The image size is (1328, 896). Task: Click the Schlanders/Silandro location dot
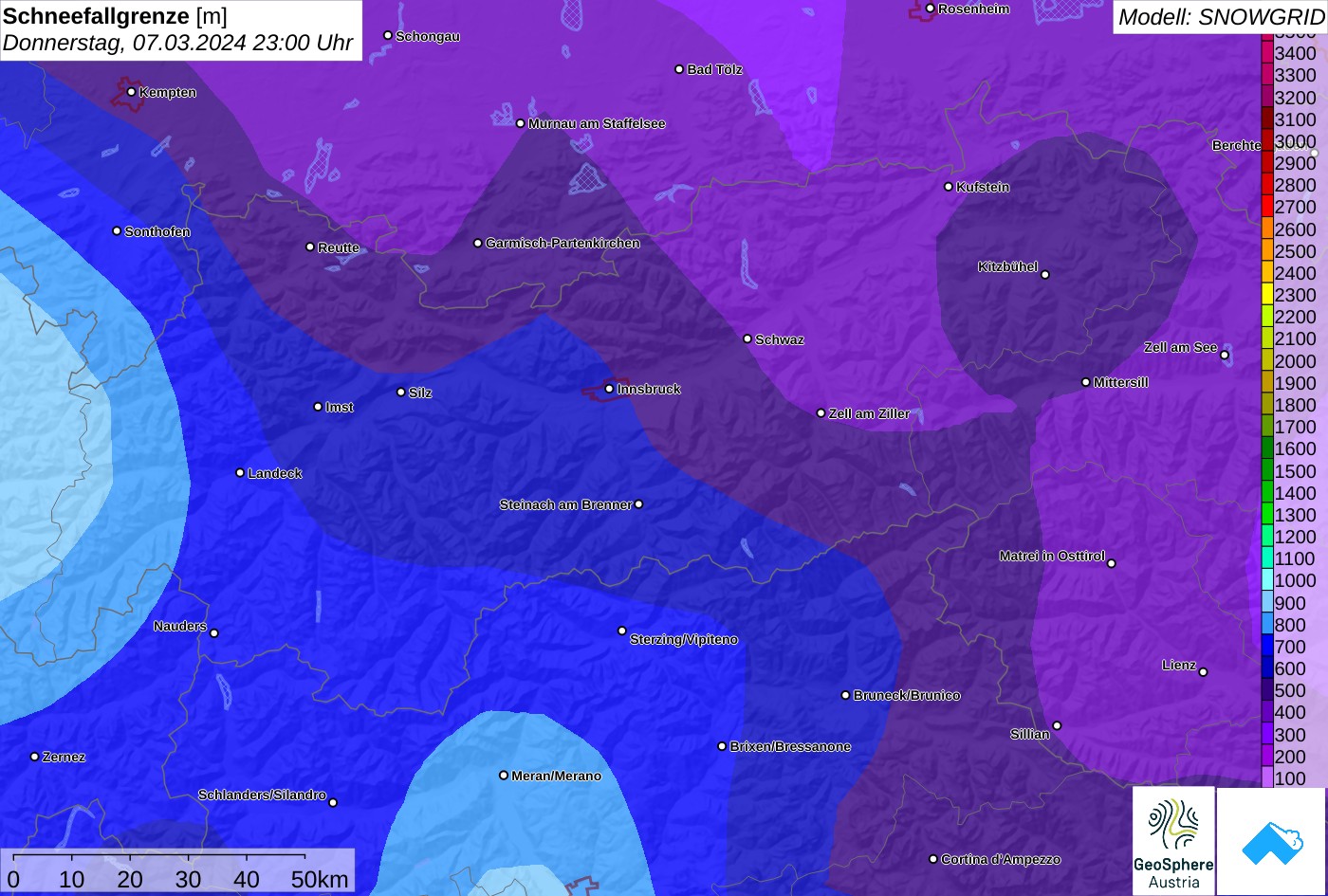pos(333,803)
